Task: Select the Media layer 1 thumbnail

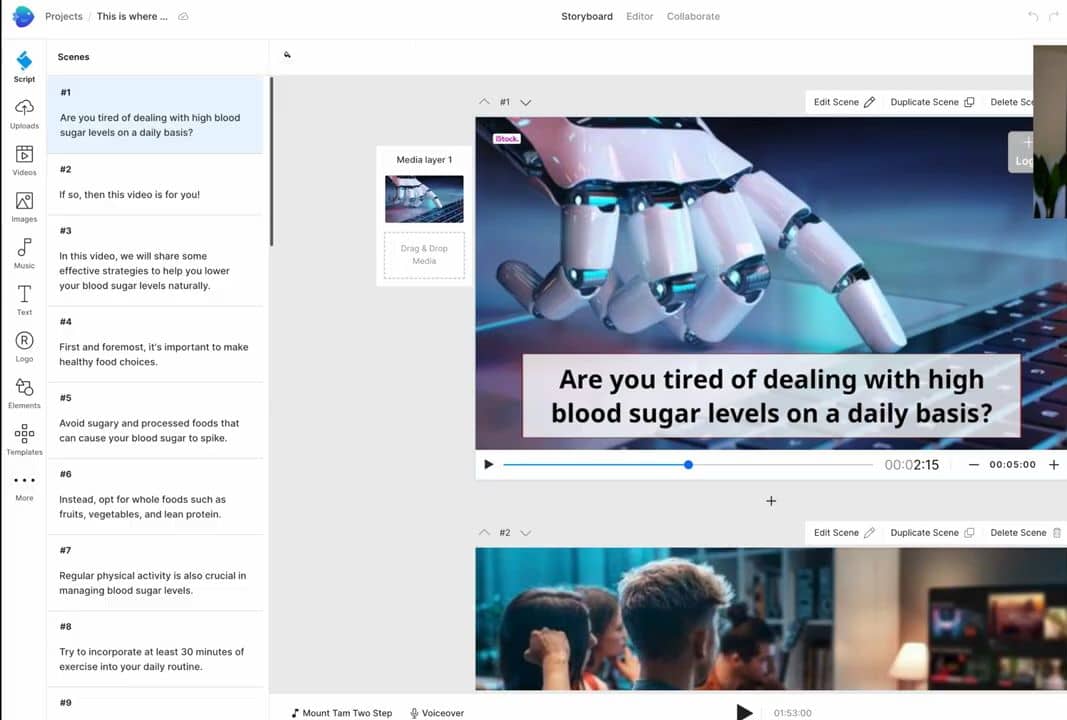Action: [x=424, y=199]
